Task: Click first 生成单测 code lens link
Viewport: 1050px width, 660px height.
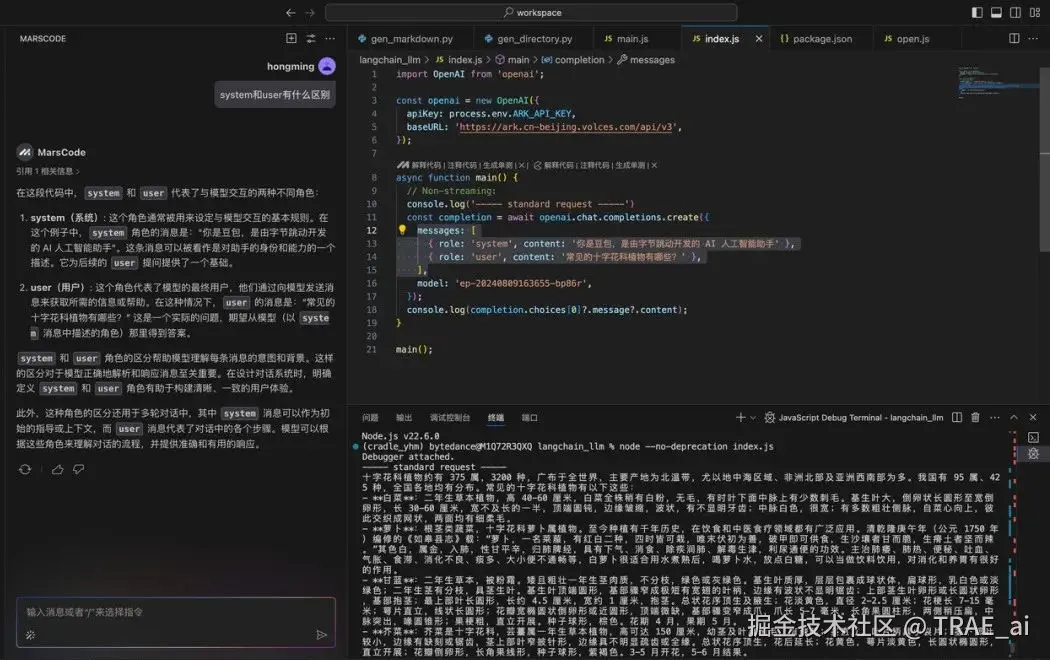Action: pyautogui.click(x=498, y=165)
